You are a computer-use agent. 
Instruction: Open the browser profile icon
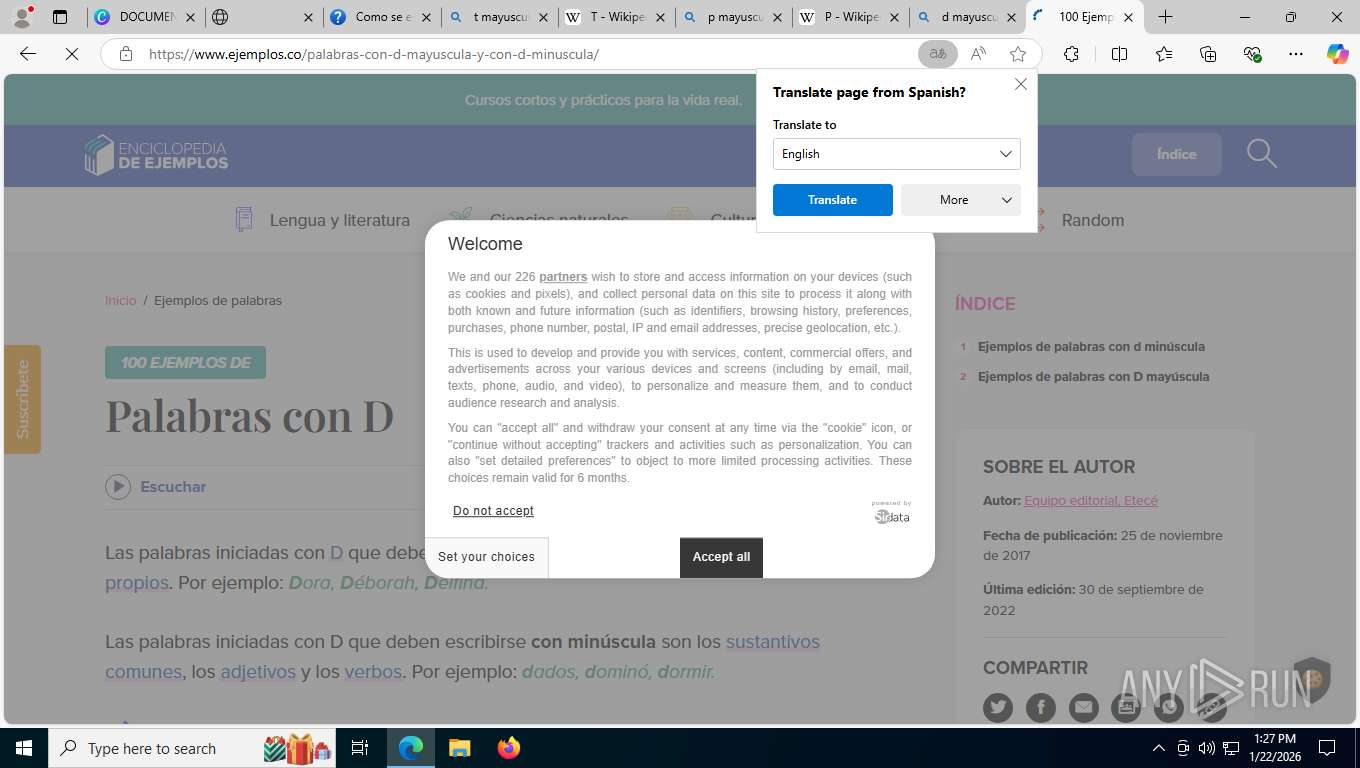tap(22, 17)
